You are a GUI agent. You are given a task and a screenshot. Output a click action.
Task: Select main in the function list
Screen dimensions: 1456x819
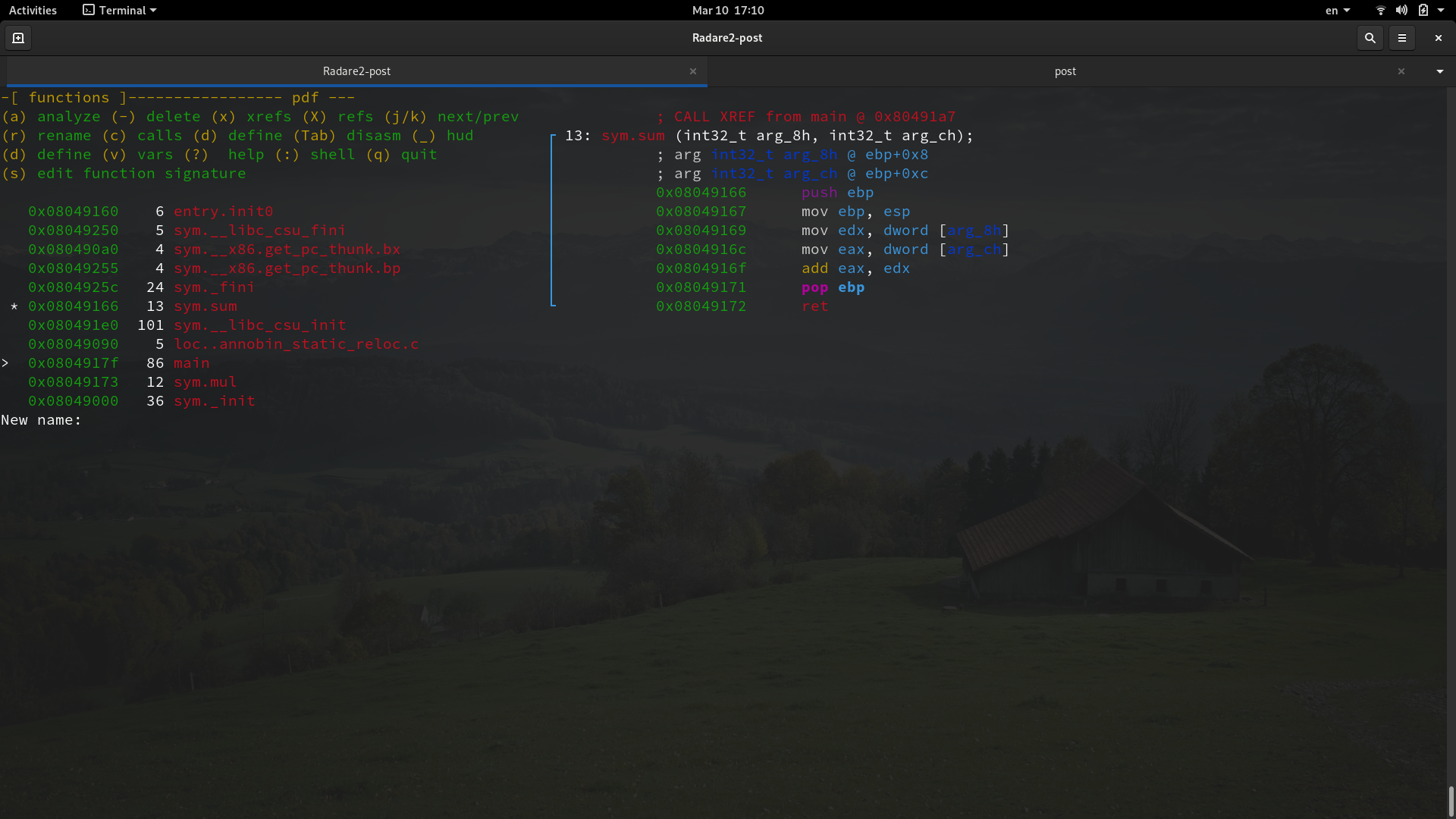[x=191, y=363]
